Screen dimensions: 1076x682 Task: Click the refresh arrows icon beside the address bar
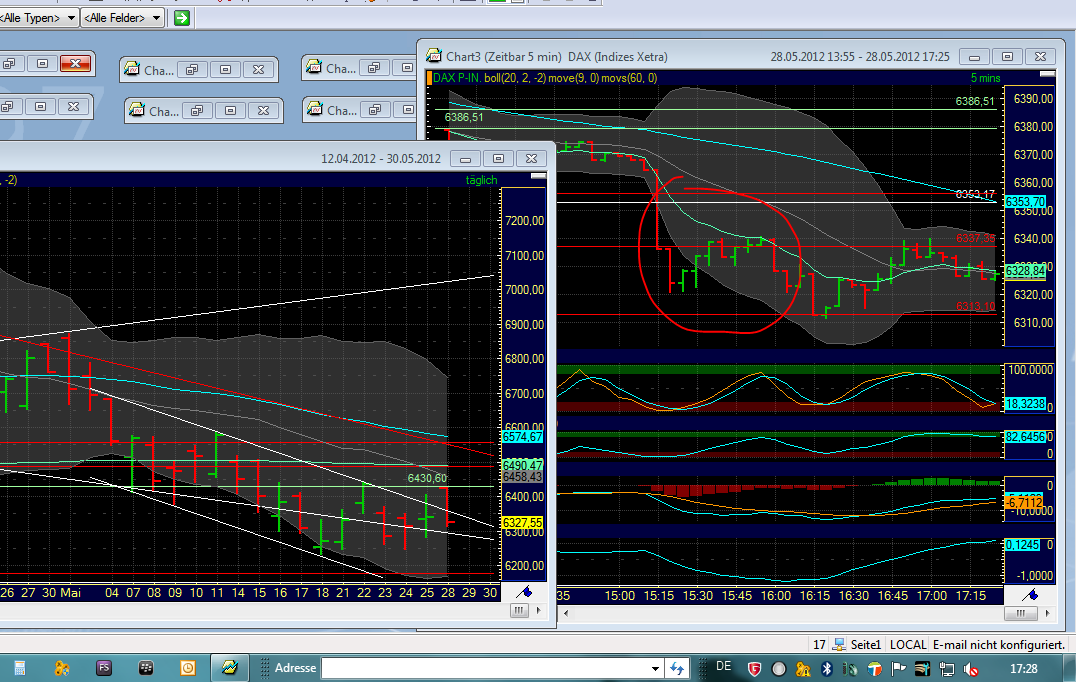click(x=677, y=668)
